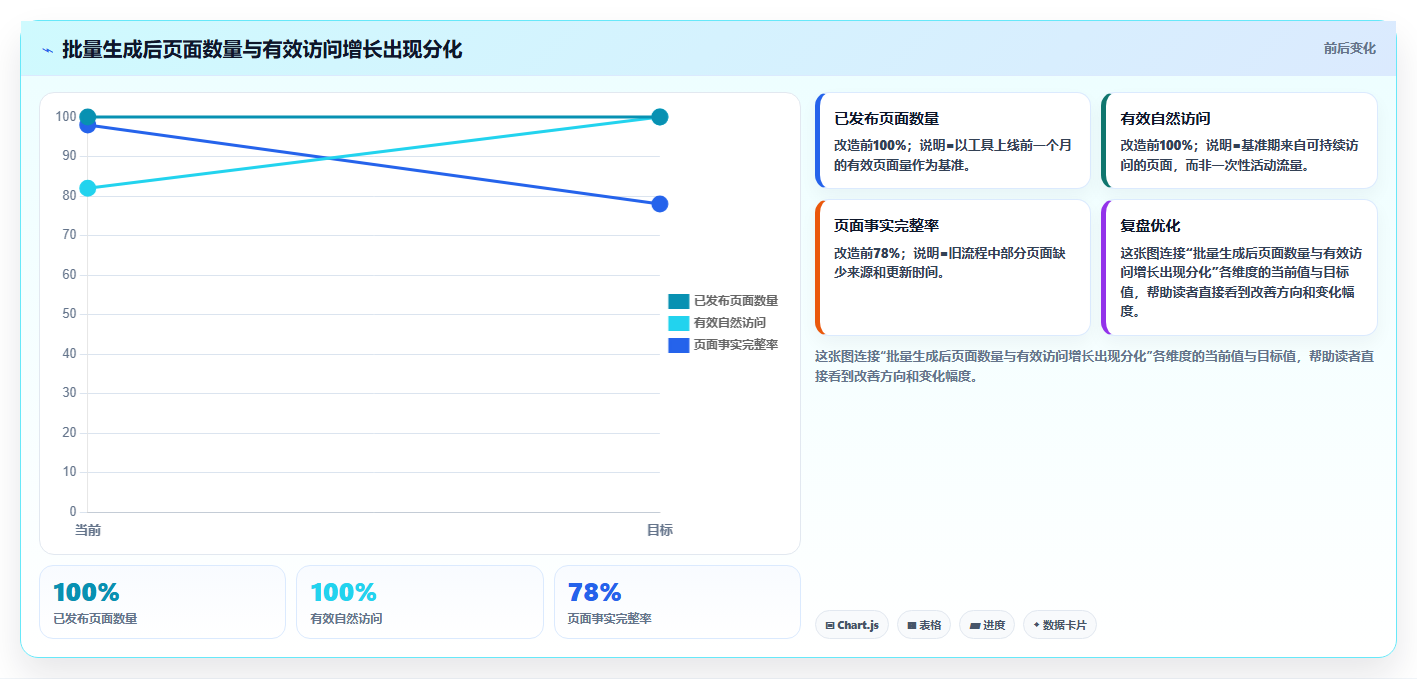Open the 已发布页面数量 info card heading
The height and width of the screenshot is (679, 1417).
coord(887,118)
